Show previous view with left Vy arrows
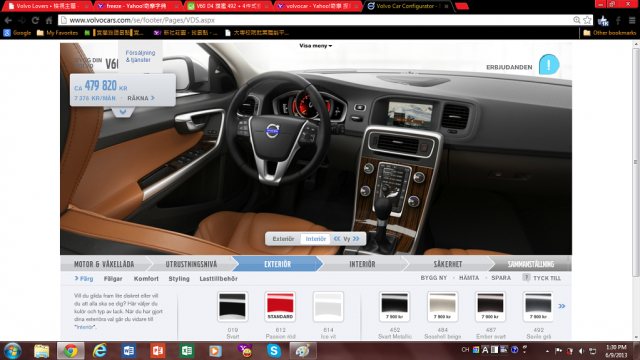The image size is (640, 360). (337, 239)
